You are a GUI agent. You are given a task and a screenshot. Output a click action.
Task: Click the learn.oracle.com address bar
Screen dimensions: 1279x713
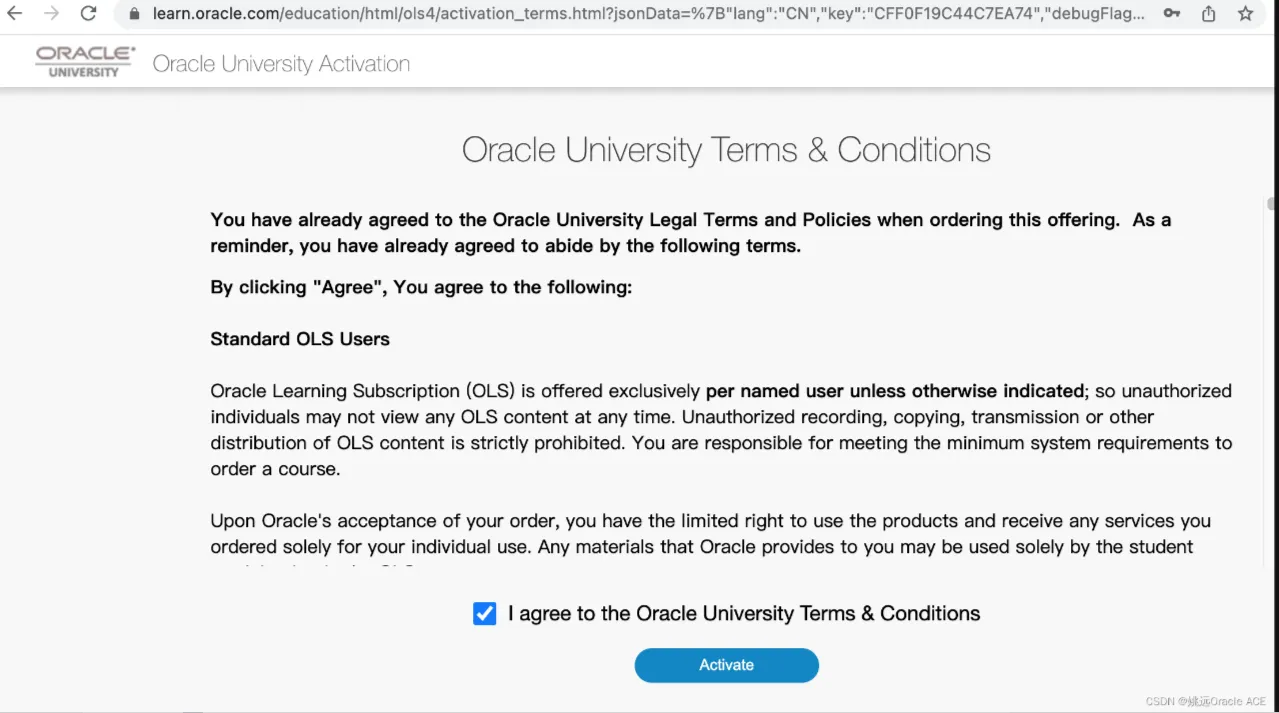click(x=640, y=14)
